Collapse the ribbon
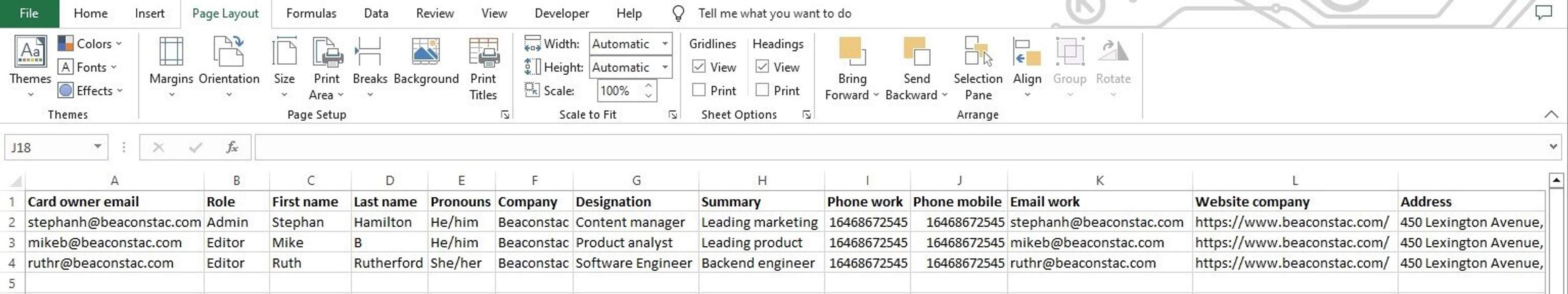 [1551, 114]
